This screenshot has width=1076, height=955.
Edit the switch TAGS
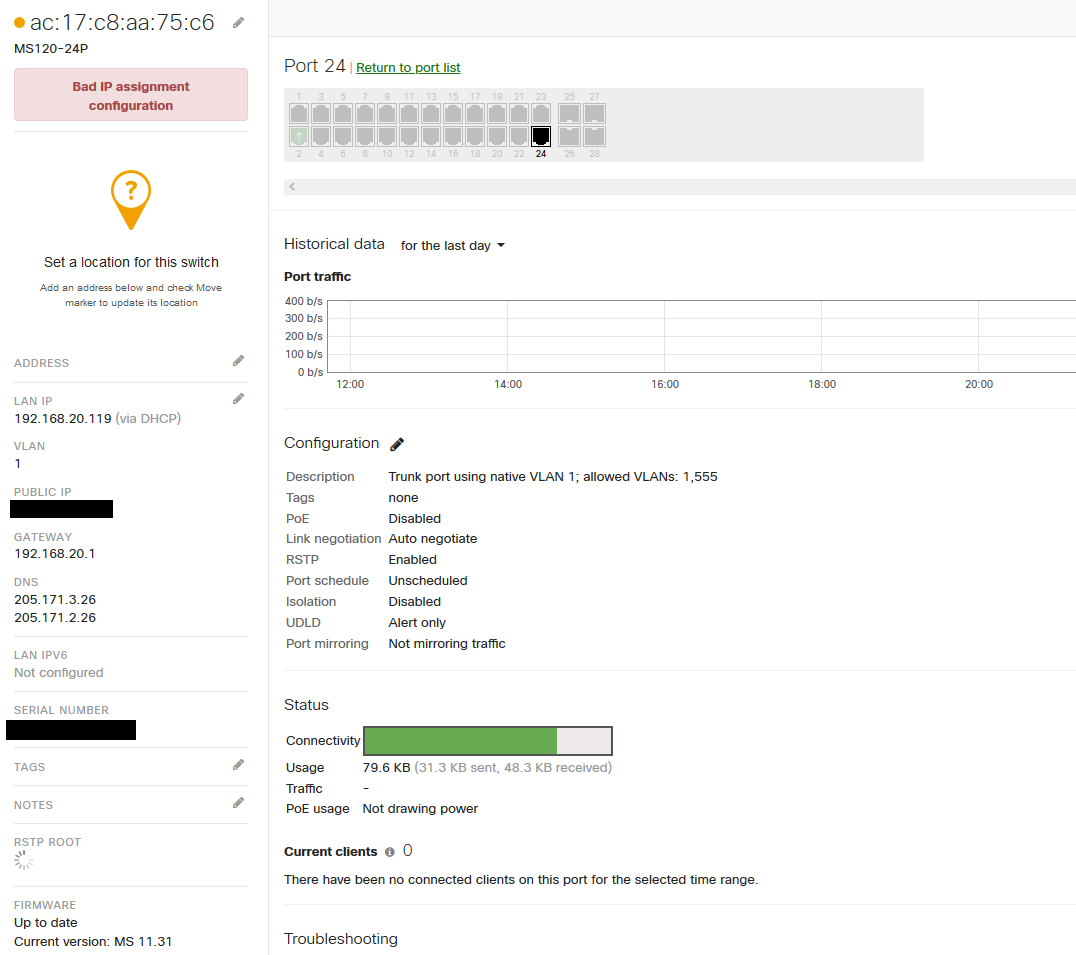pyautogui.click(x=238, y=766)
